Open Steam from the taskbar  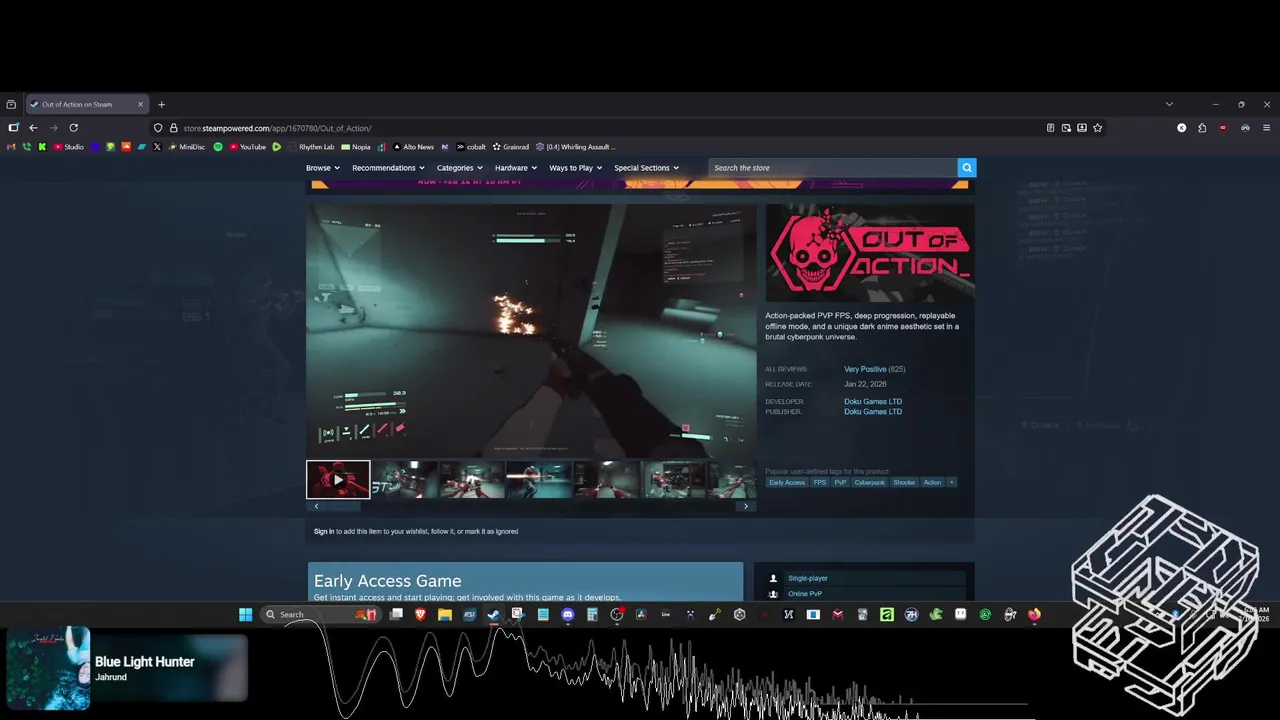click(493, 614)
